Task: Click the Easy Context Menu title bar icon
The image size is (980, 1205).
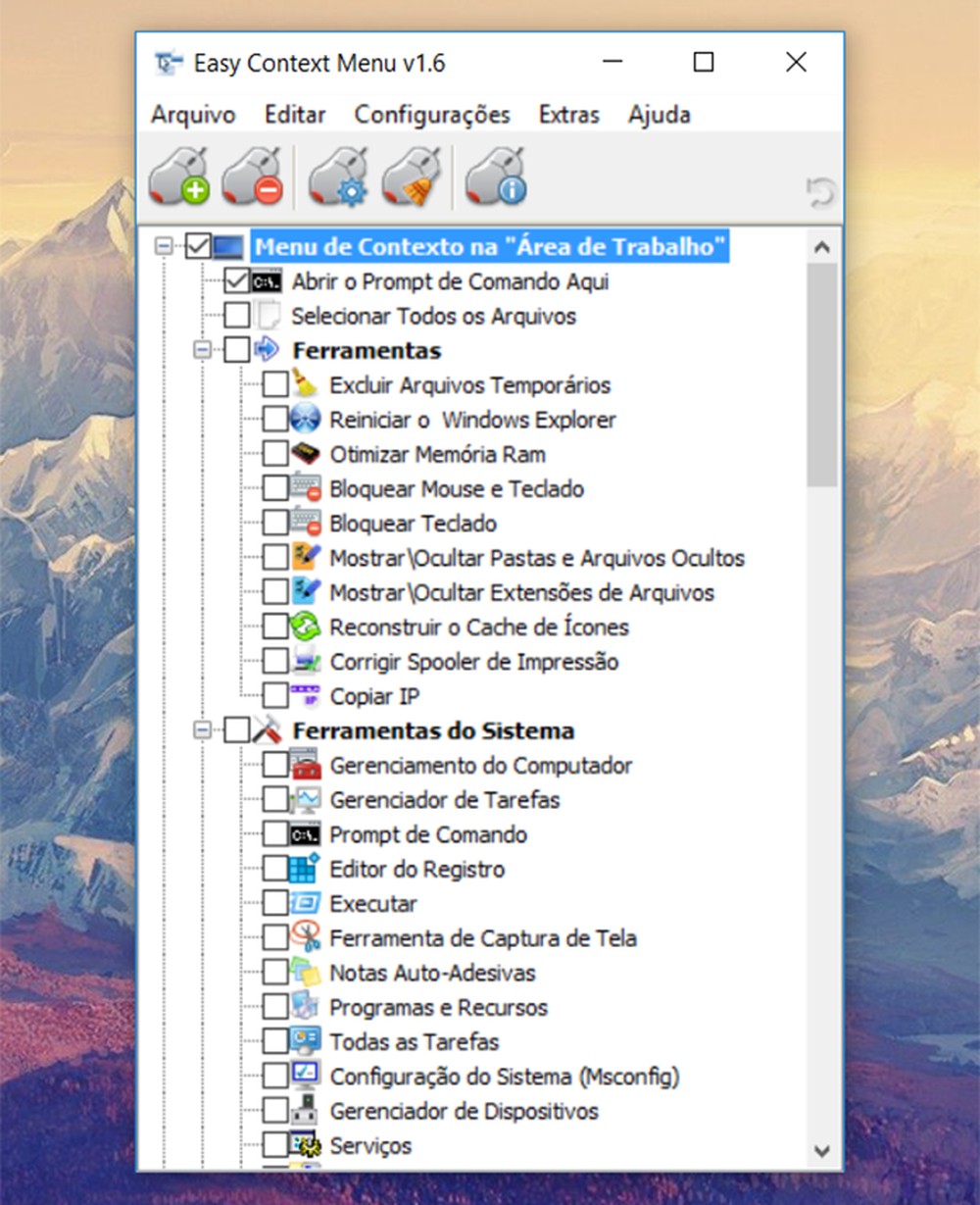Action: [167, 62]
